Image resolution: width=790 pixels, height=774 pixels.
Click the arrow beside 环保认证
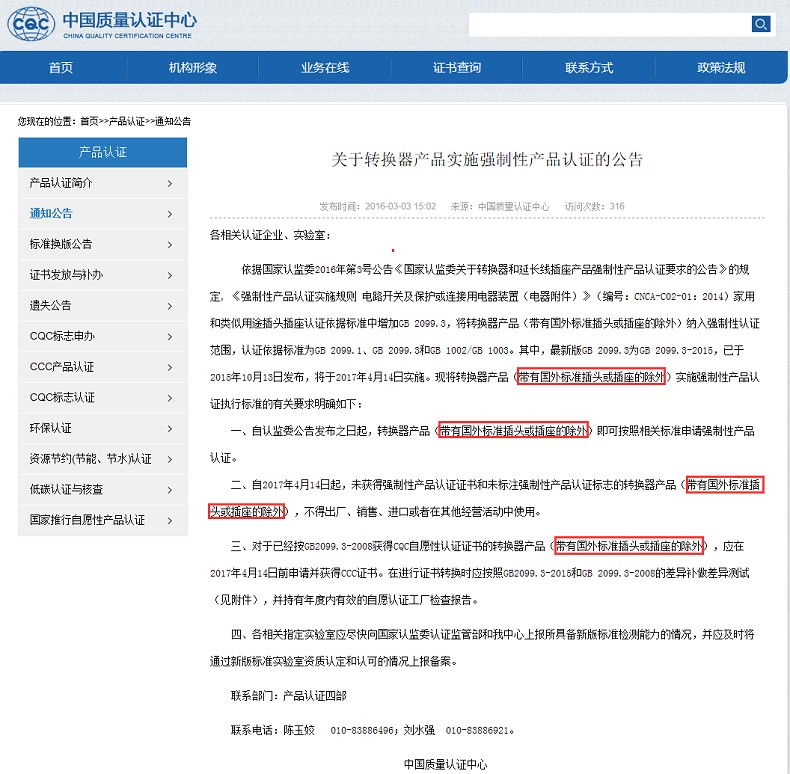coord(170,428)
